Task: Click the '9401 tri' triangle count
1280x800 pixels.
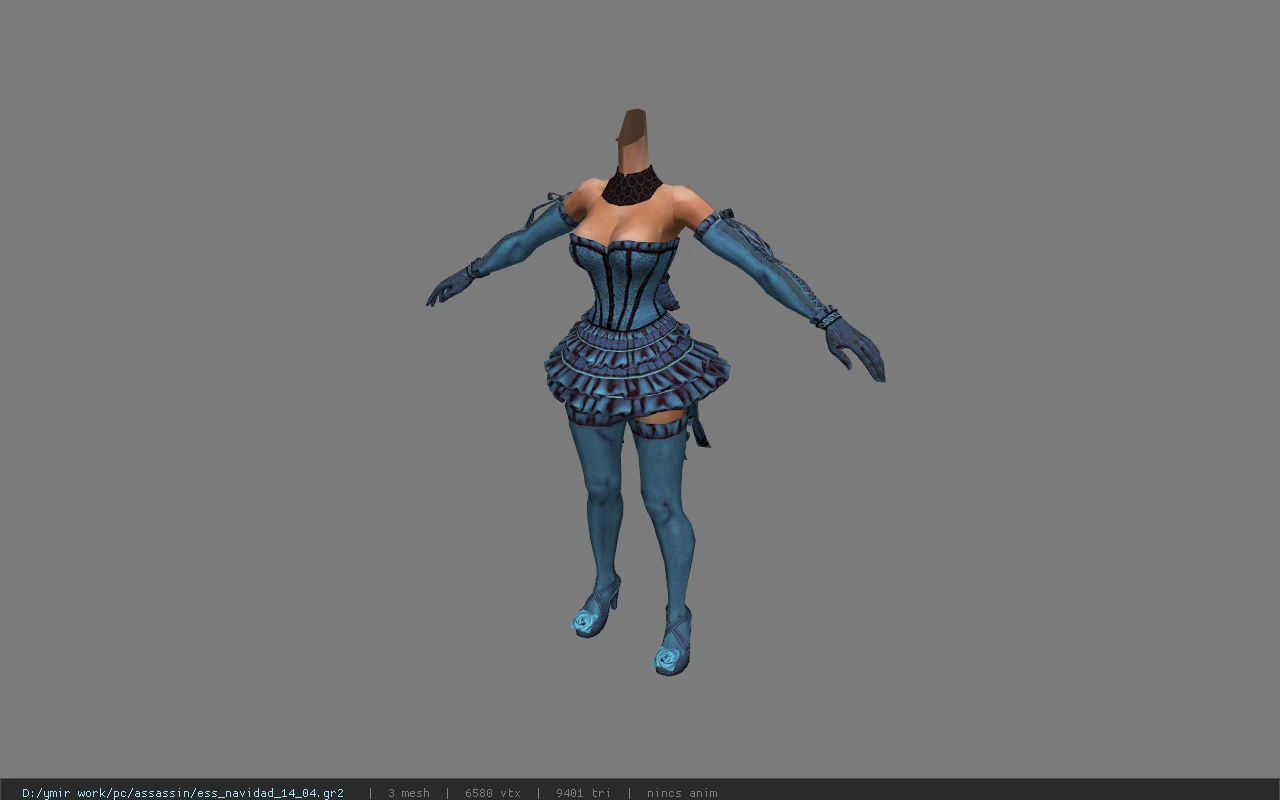Action: [x=583, y=793]
